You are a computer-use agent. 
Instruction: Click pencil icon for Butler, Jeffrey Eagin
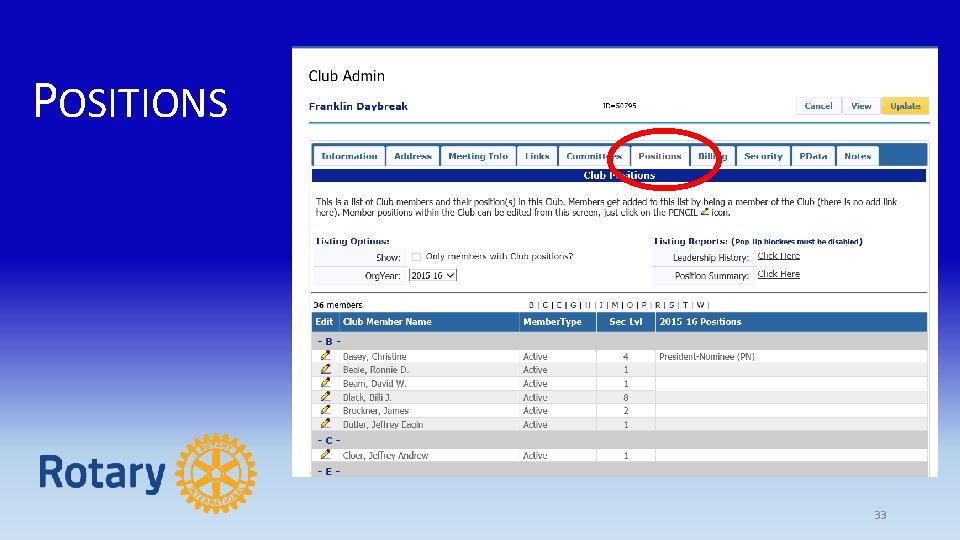[325, 424]
